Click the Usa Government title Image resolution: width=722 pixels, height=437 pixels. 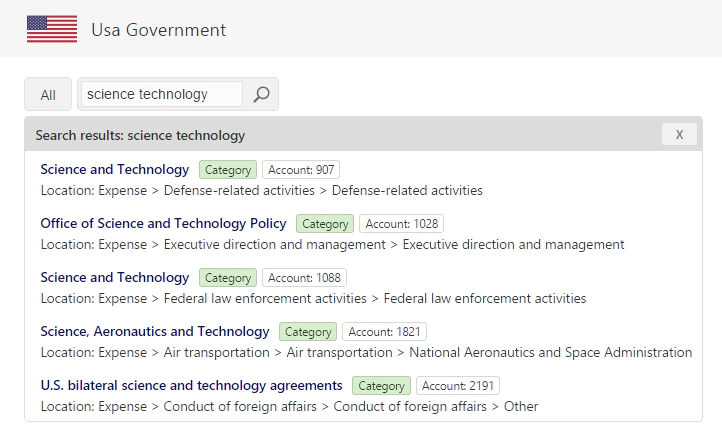tap(158, 30)
